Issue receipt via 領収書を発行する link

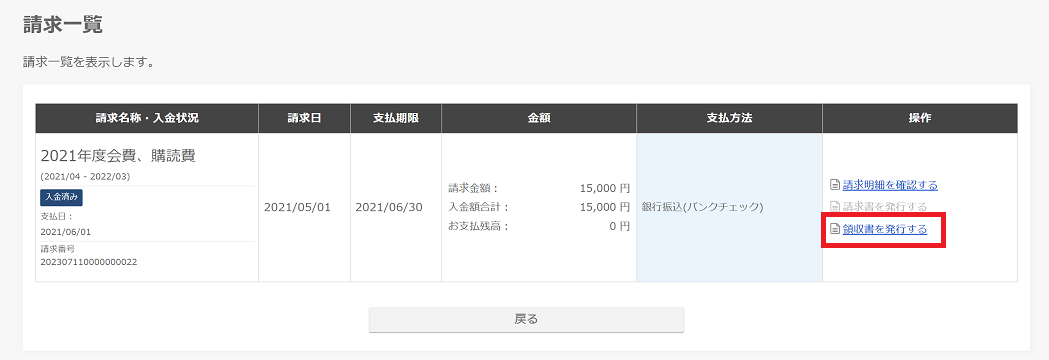click(x=884, y=229)
